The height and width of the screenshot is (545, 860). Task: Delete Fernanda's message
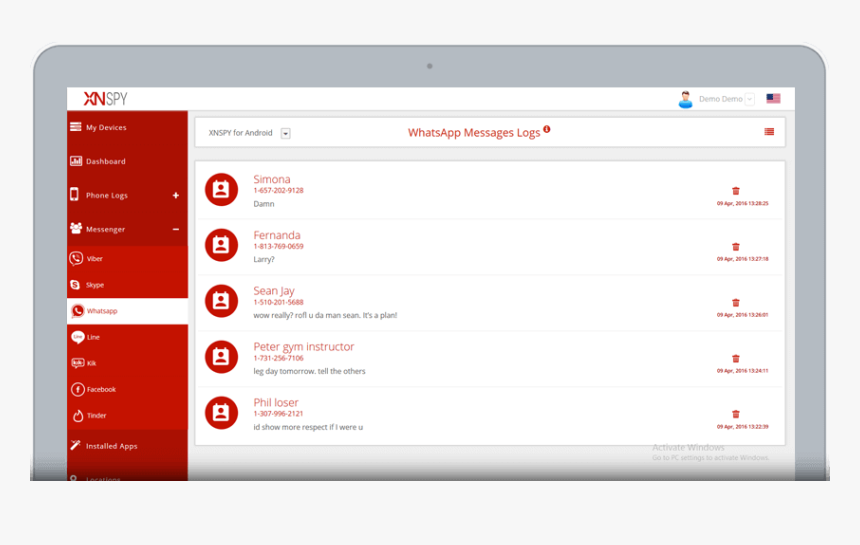(x=735, y=247)
